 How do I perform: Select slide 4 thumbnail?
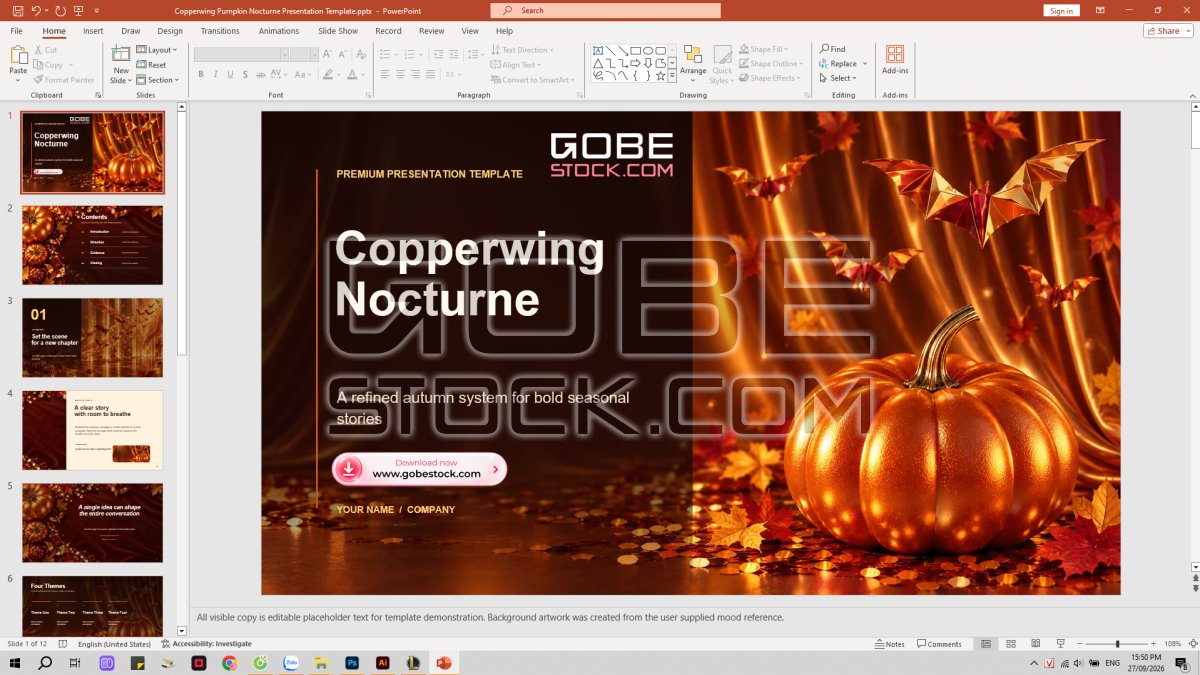[92, 430]
